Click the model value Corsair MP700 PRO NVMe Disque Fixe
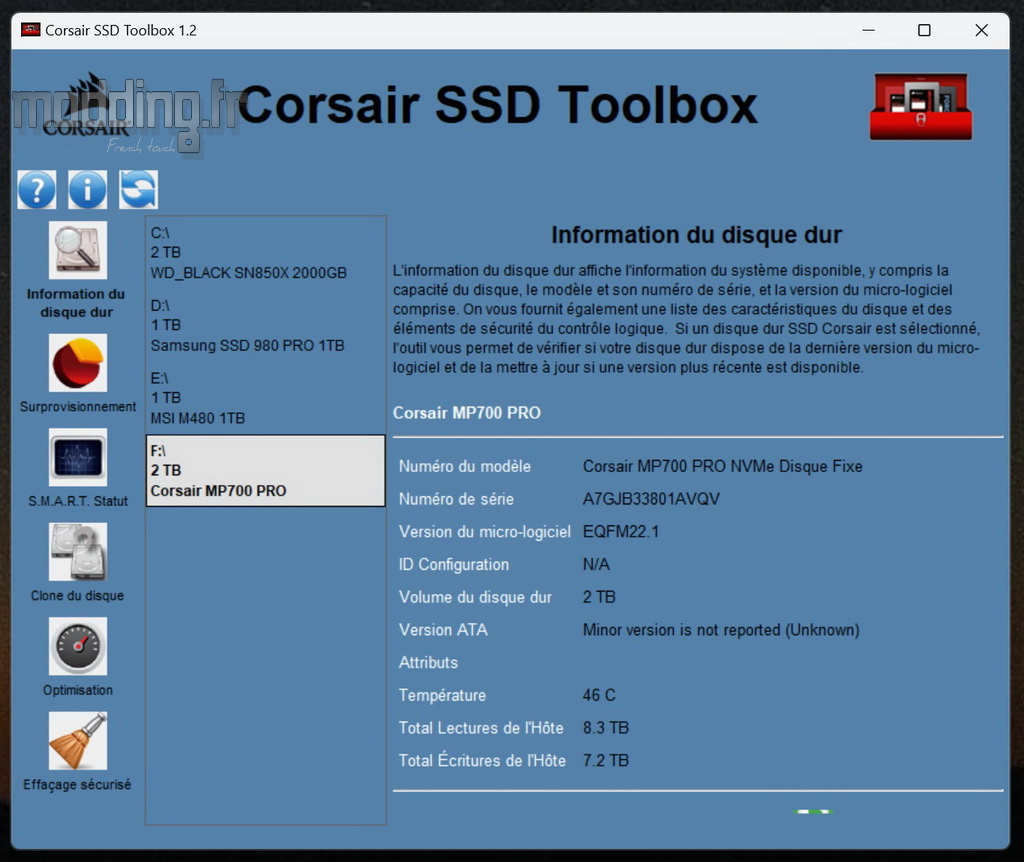Viewport: 1024px width, 862px height. coord(723,466)
